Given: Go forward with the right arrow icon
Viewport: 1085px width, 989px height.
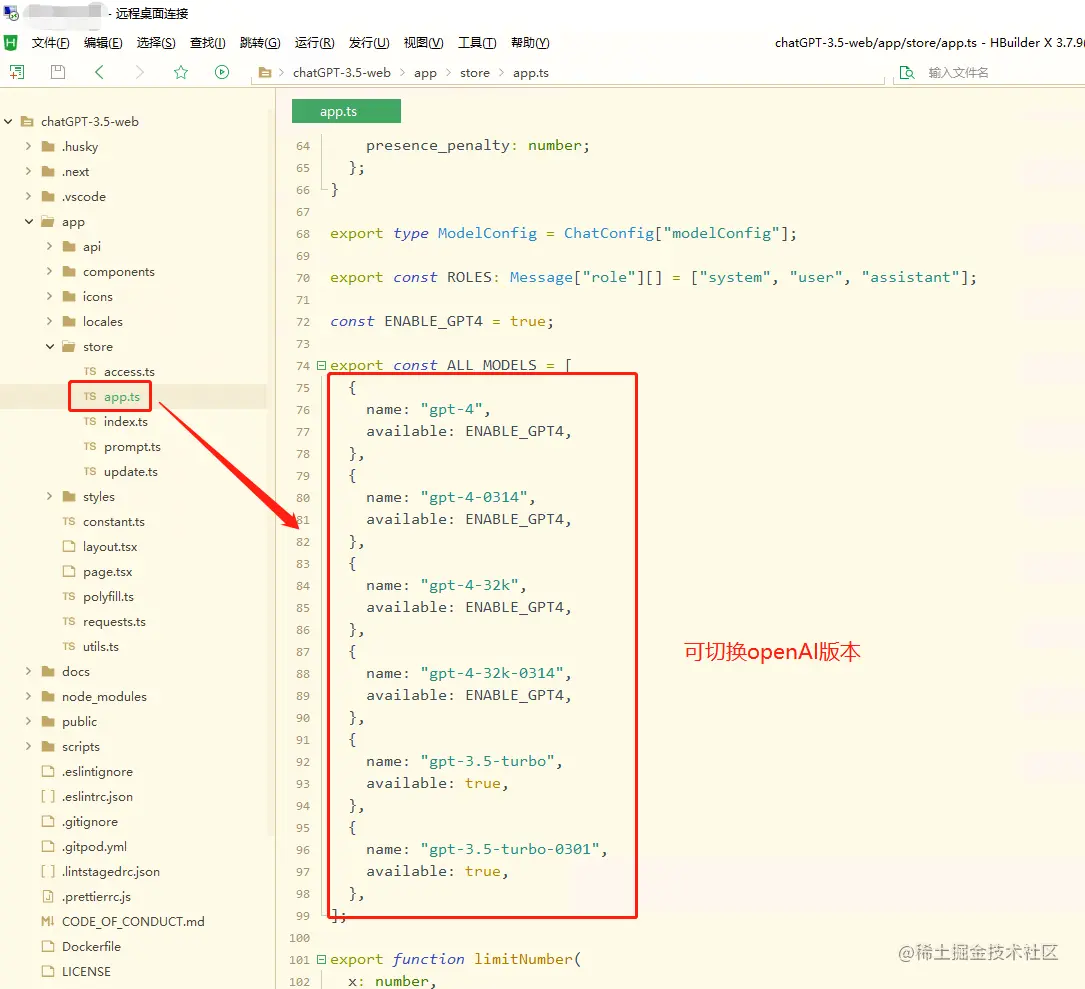Looking at the screenshot, I should [x=140, y=72].
